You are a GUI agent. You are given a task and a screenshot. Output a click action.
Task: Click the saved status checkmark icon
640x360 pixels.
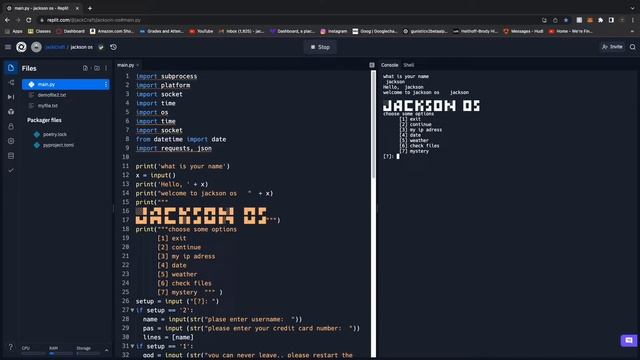pos(101,47)
